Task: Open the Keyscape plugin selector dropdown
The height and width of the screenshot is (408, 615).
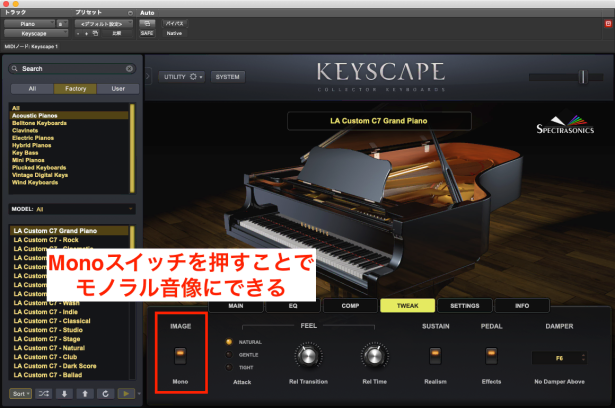Action: tap(36, 33)
